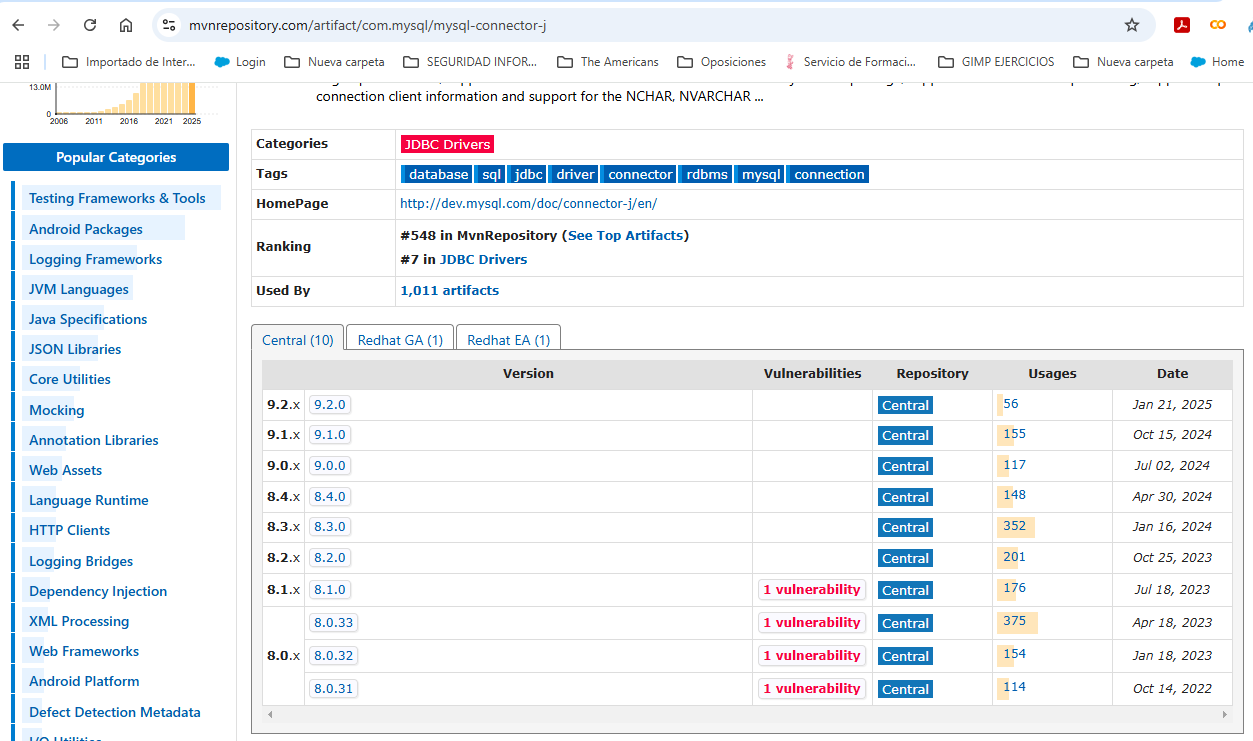Open Logging Frameworks category
The height and width of the screenshot is (741, 1253).
tap(95, 259)
